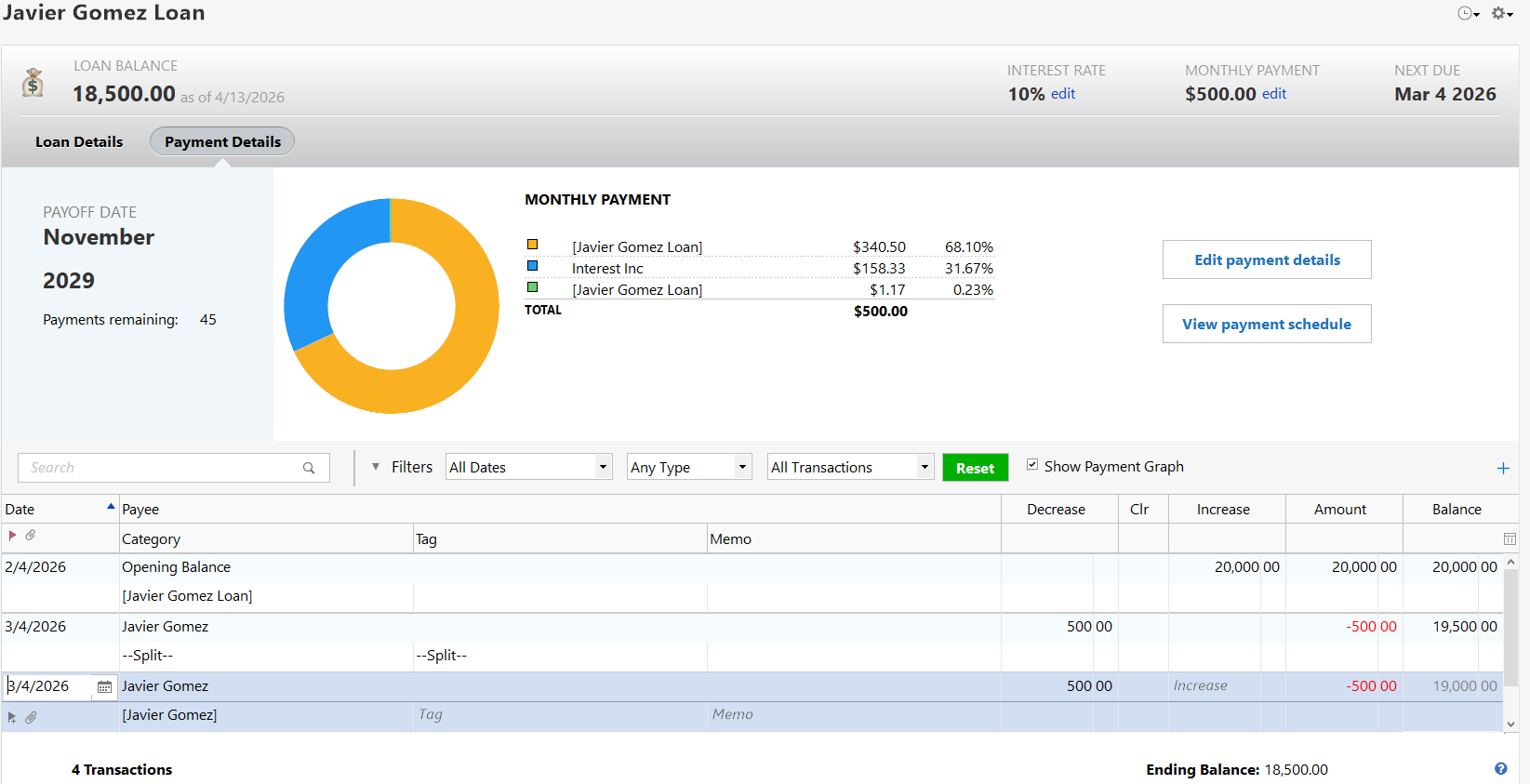The image size is (1530, 784).
Task: Click the Interest Inc legend entry
Action: point(607,269)
